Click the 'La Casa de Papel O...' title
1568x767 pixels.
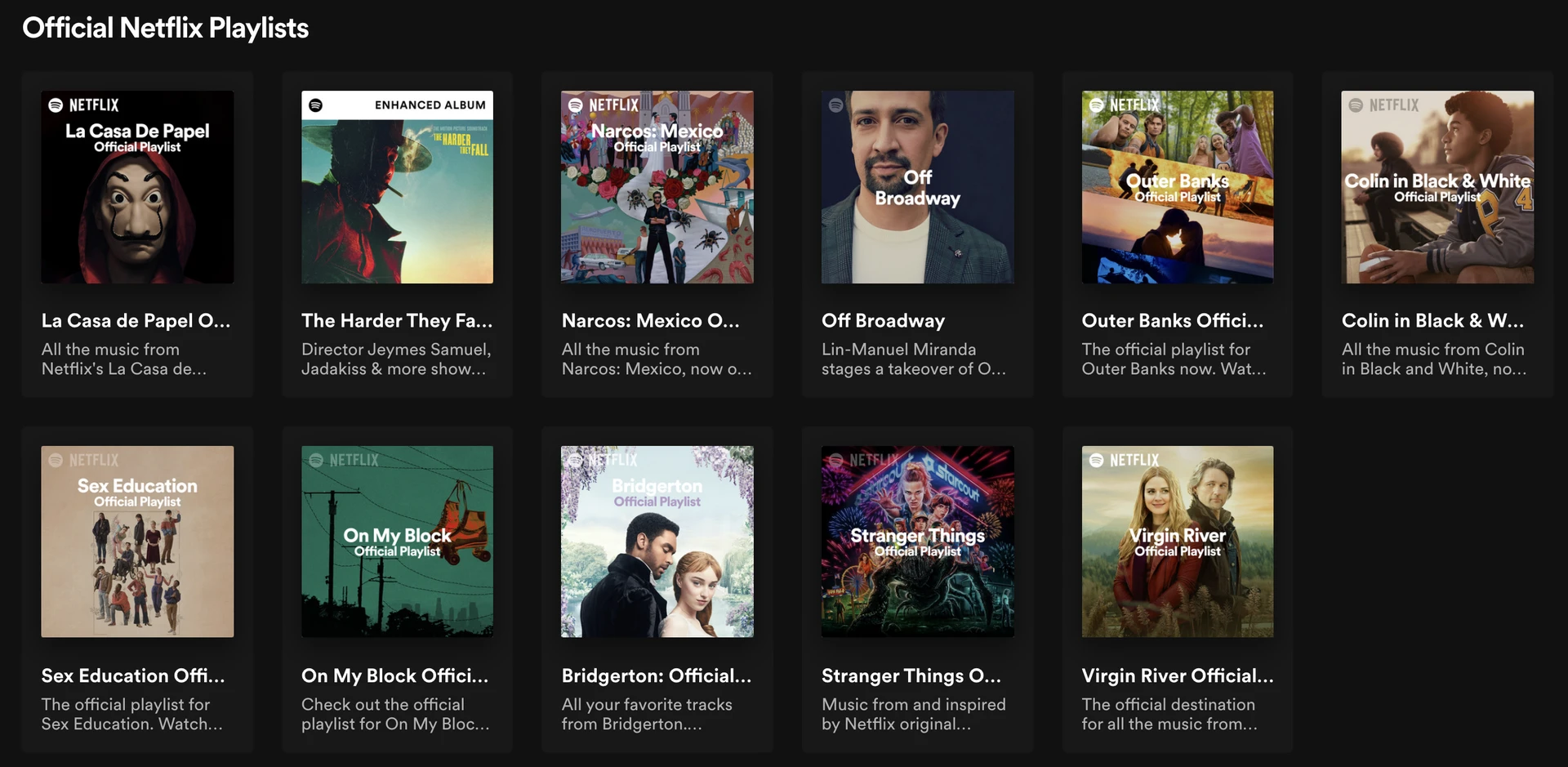[136, 321]
